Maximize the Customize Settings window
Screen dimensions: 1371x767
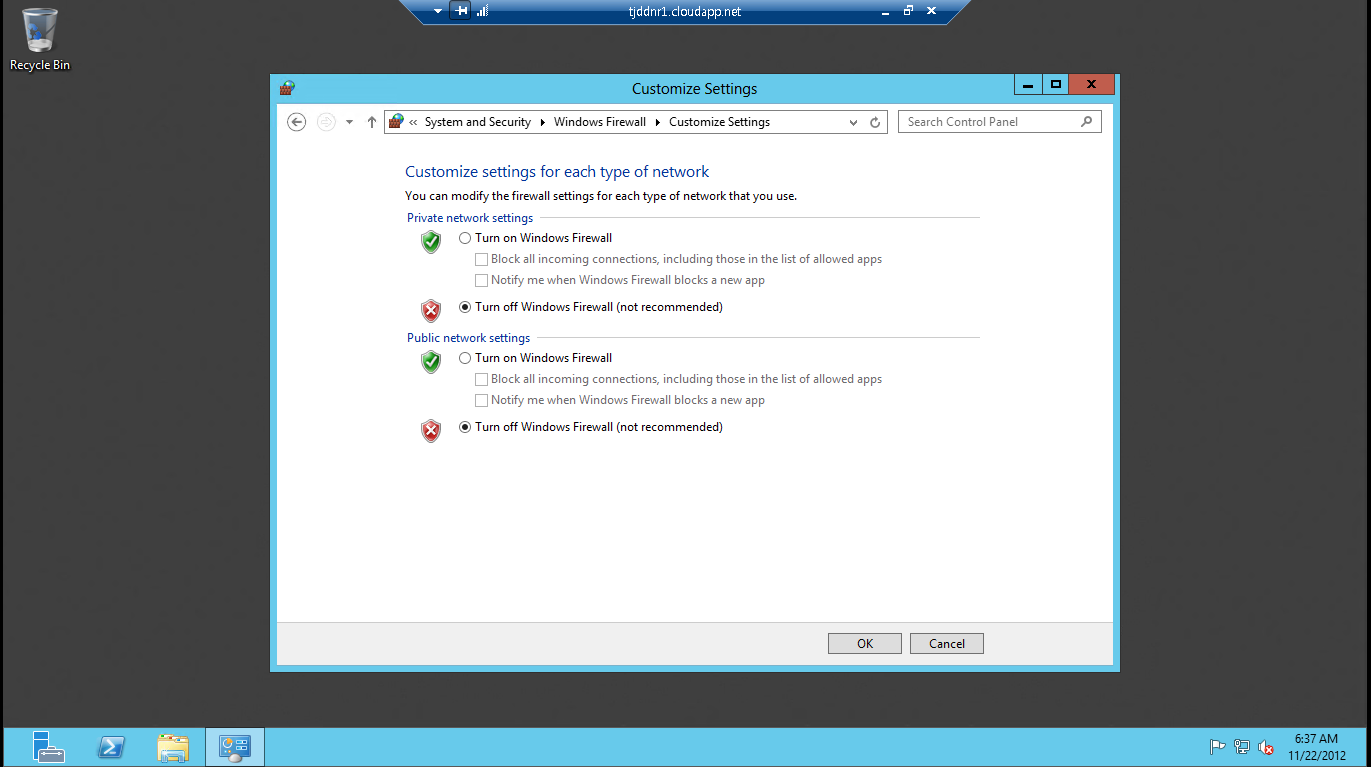click(1055, 85)
